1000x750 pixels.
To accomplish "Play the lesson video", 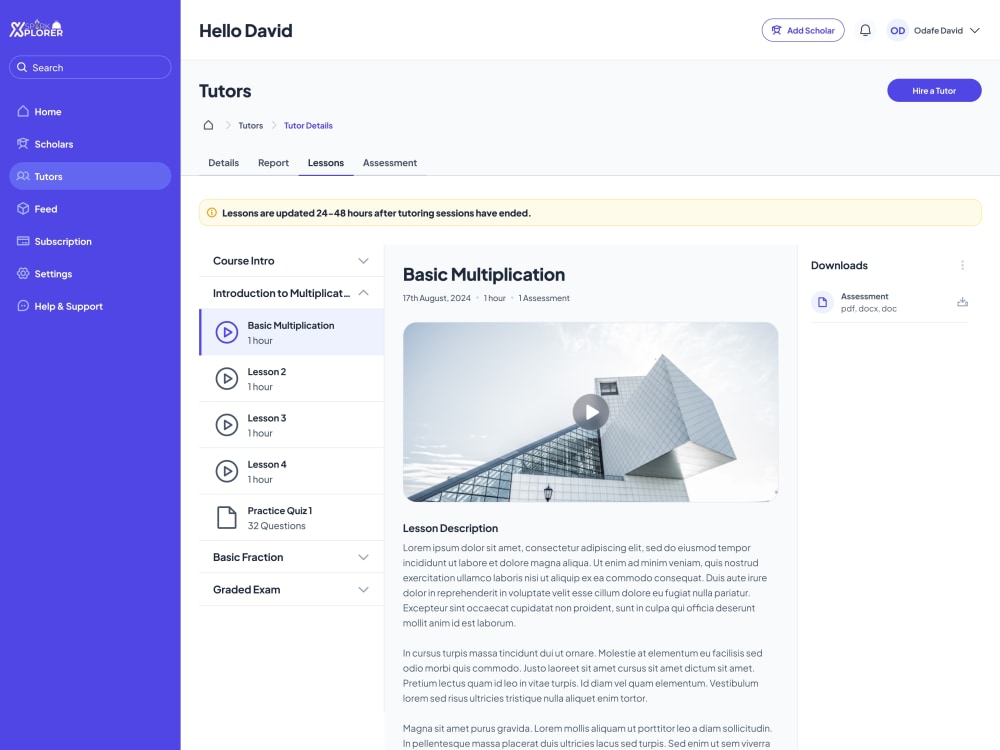I will [591, 413].
